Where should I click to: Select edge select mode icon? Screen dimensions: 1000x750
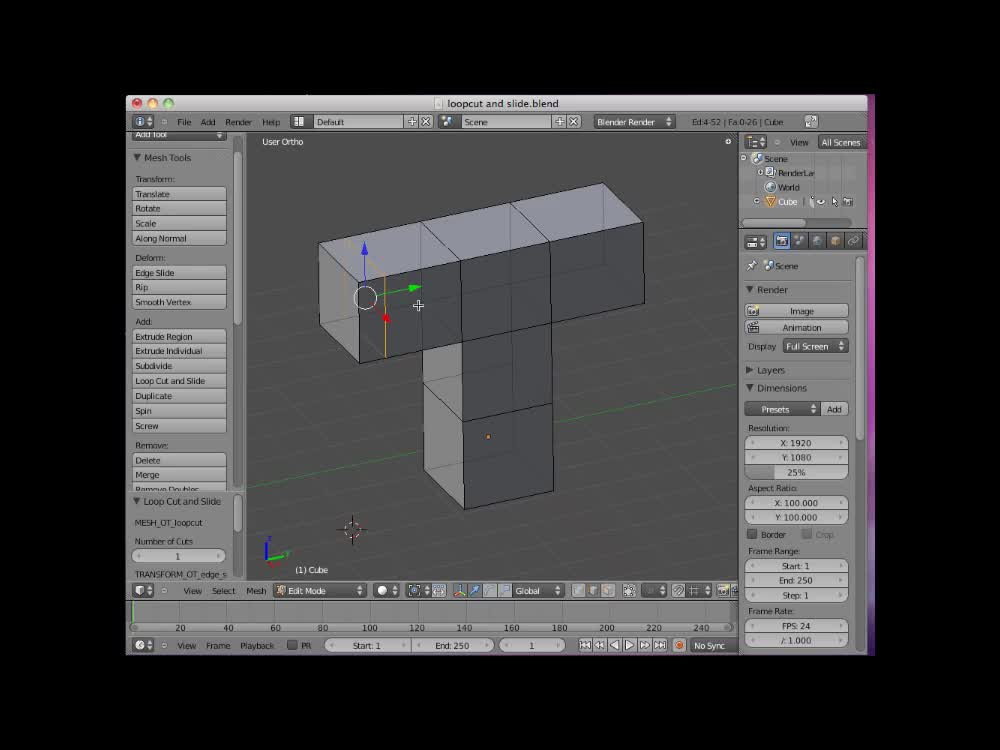pyautogui.click(x=593, y=591)
